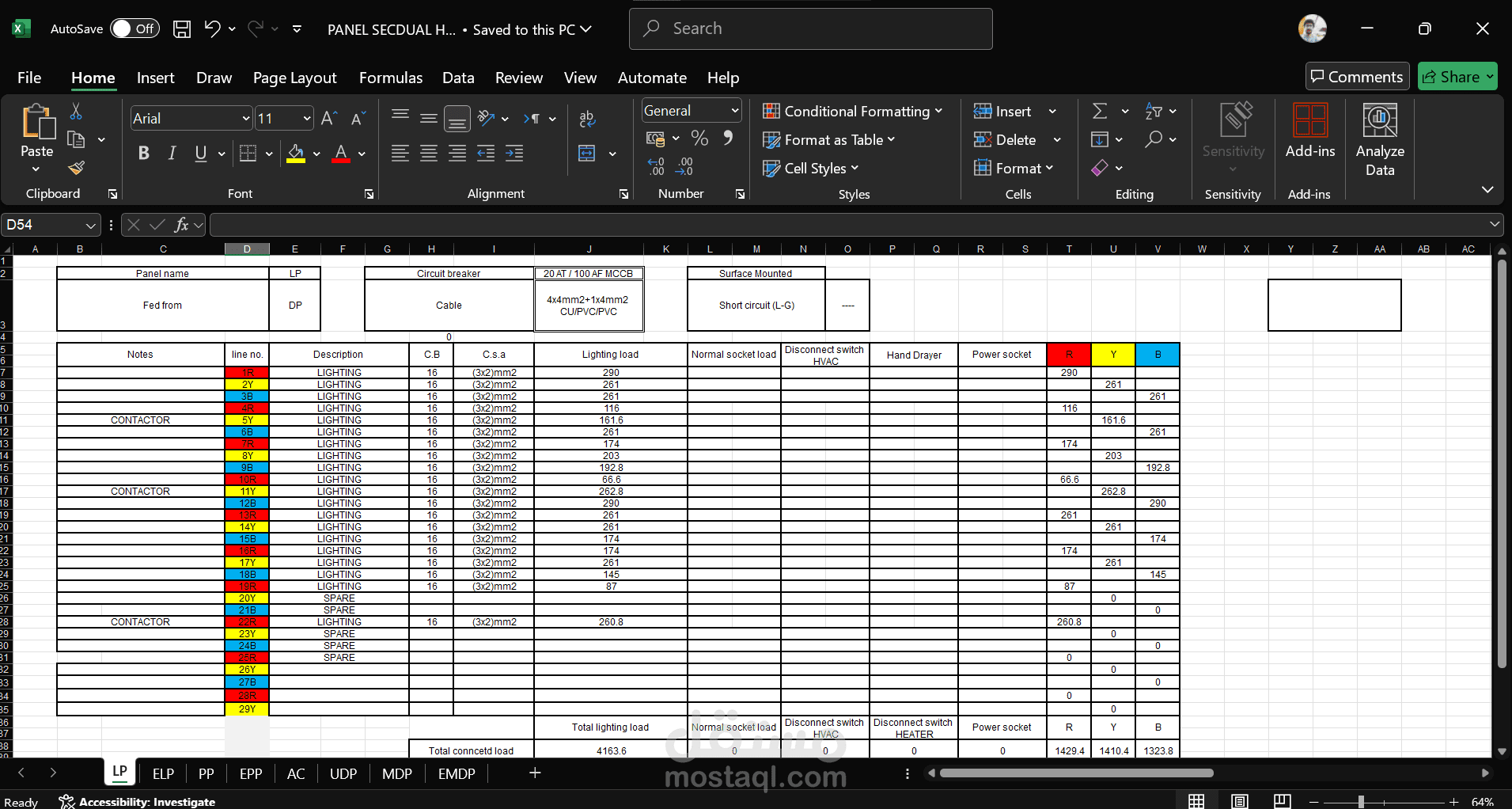Switch to the Insert ribbon tab

[155, 78]
